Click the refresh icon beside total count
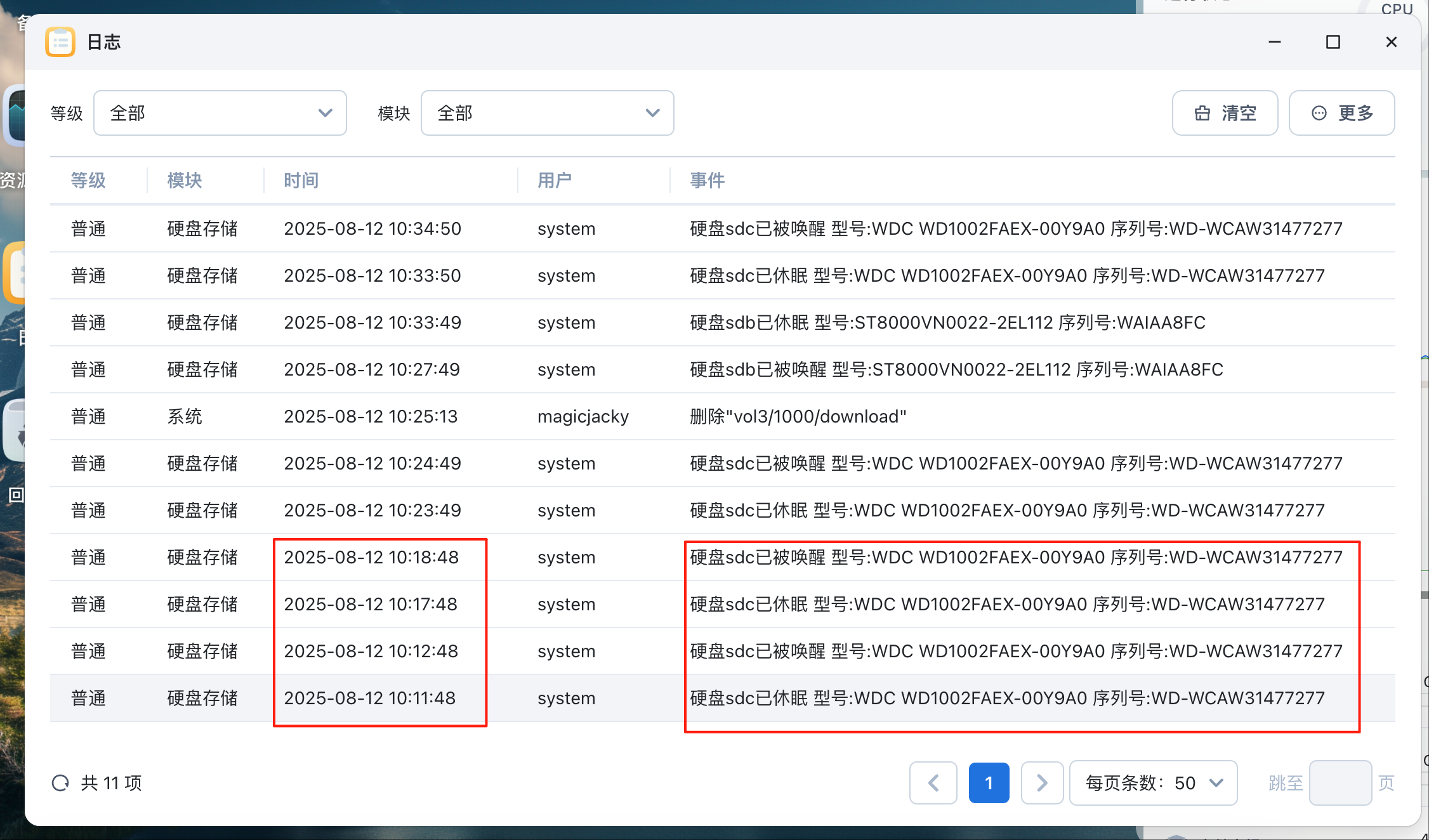The width and height of the screenshot is (1429, 840). 60,783
